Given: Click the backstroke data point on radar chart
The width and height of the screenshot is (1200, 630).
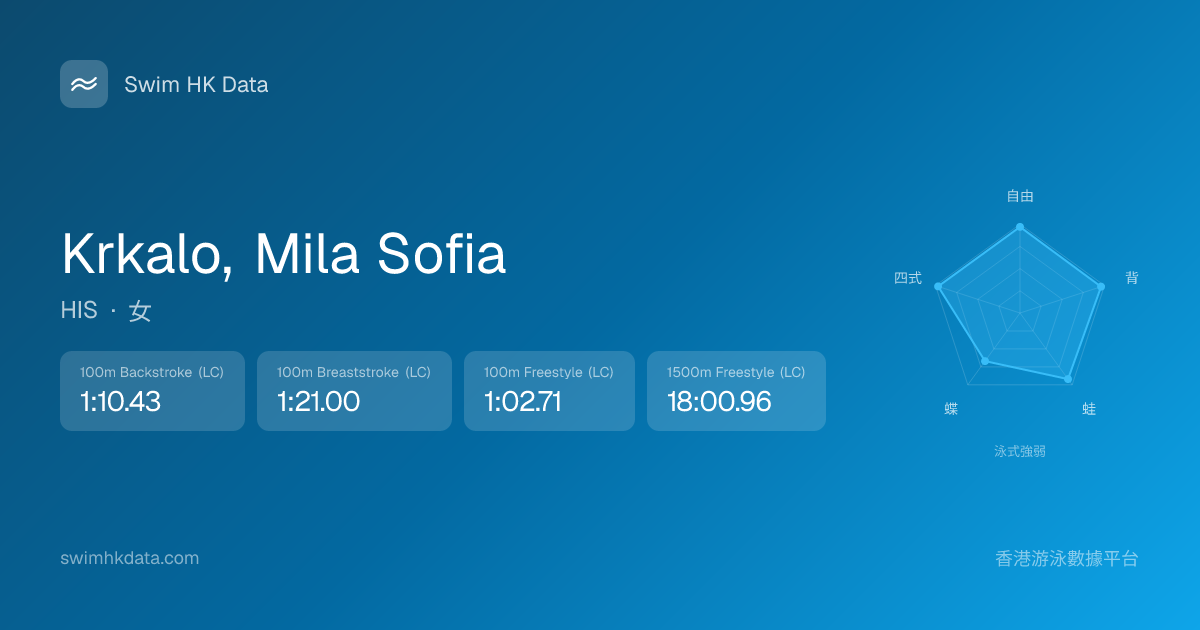Looking at the screenshot, I should pos(1101,287).
